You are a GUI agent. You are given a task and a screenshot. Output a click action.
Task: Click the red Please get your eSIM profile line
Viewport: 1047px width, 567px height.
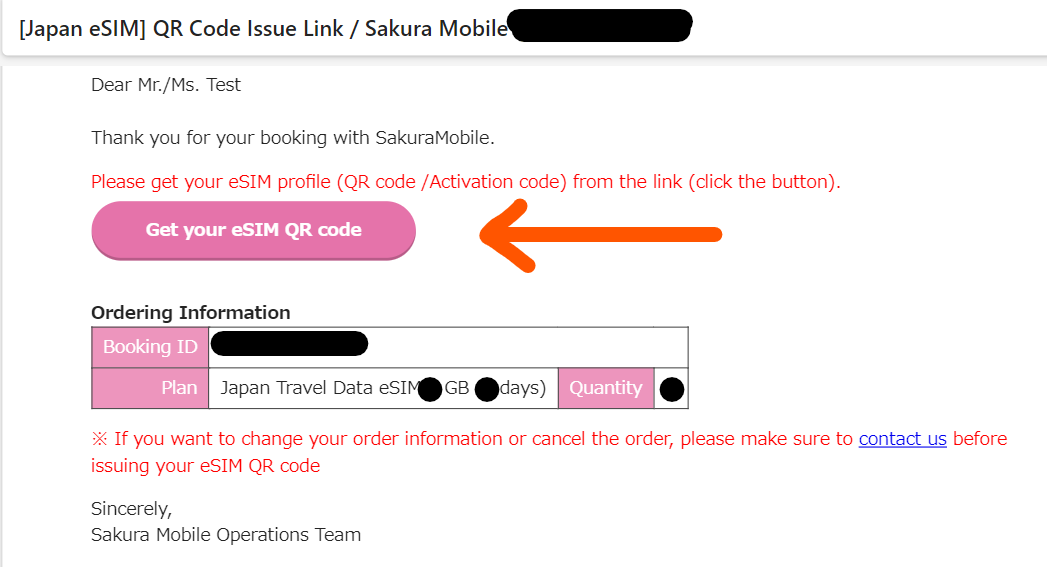tap(465, 182)
